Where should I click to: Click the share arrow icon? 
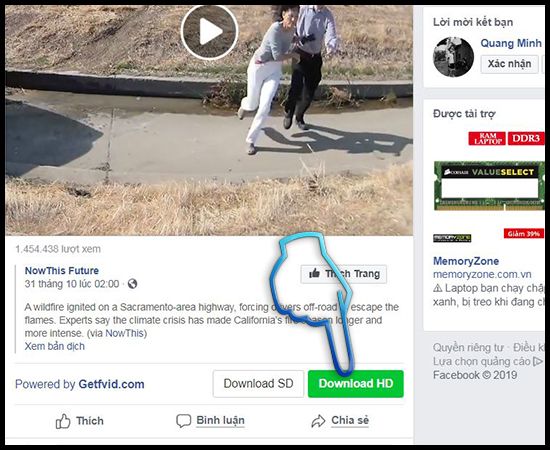tap(318, 421)
